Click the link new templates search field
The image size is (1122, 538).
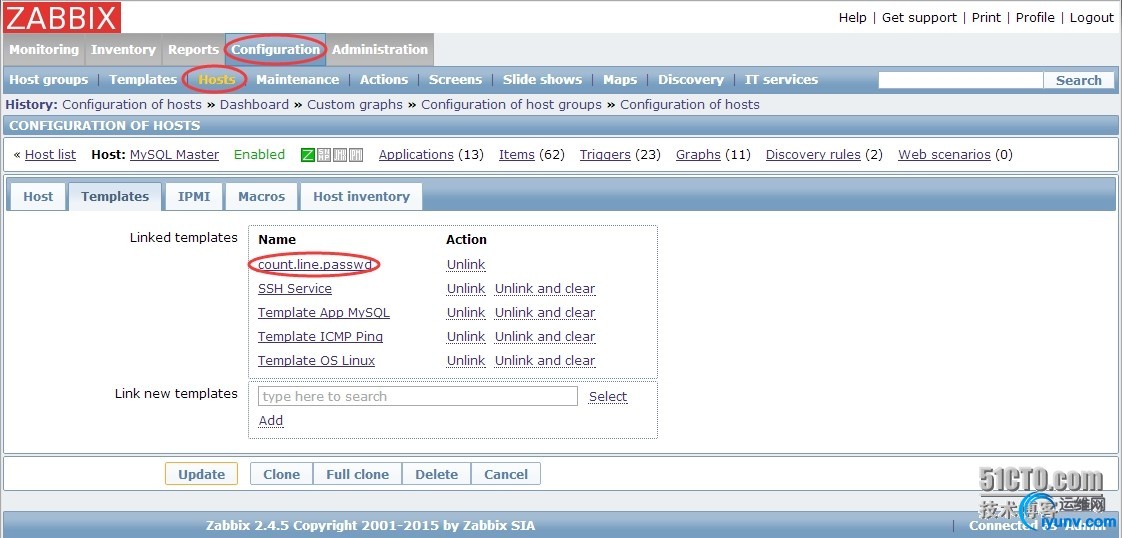tap(417, 396)
